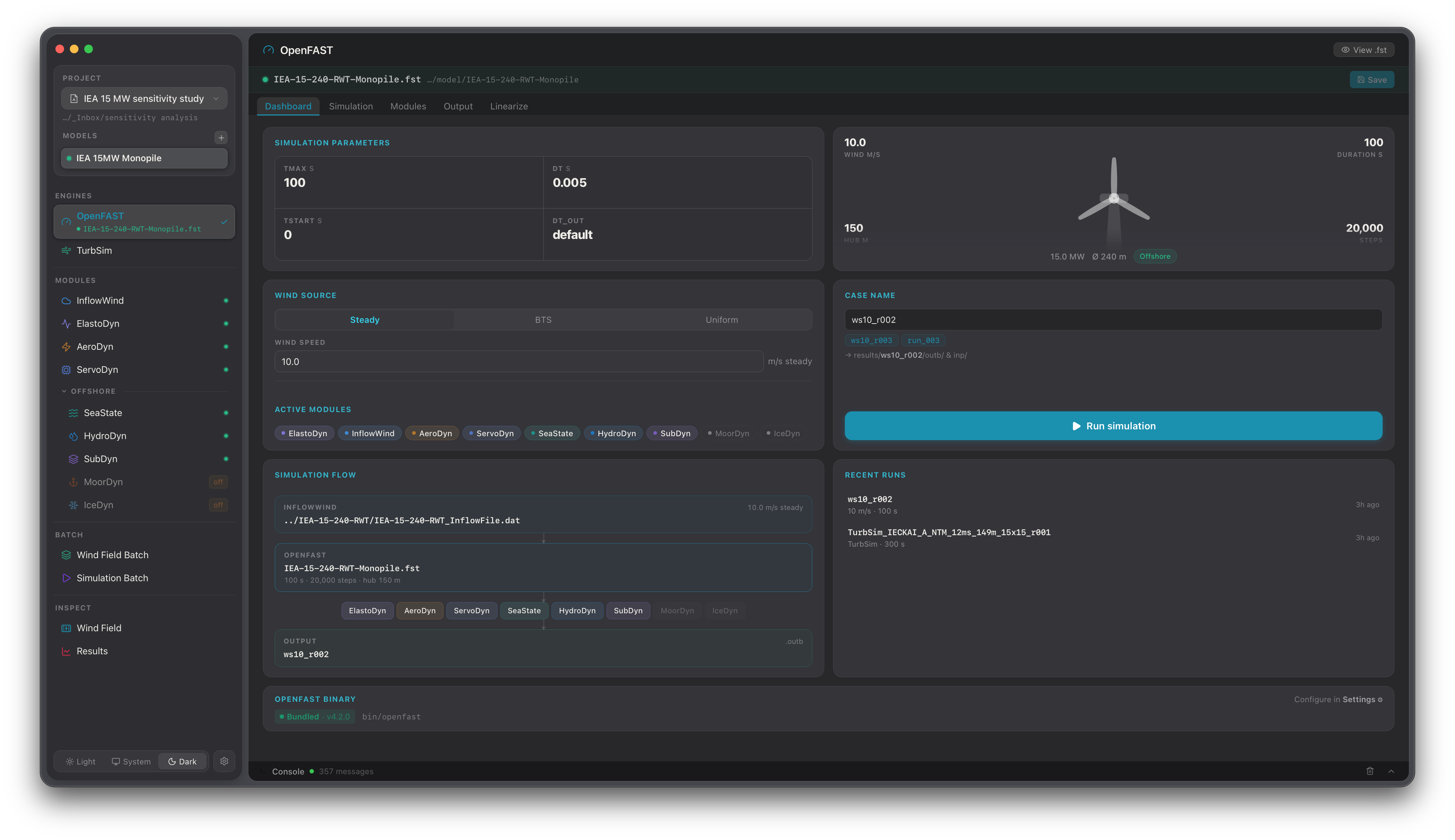This screenshot has width=1455, height=840.
Task: Toggle MoorDyn off switch in sidebar
Action: click(218, 482)
